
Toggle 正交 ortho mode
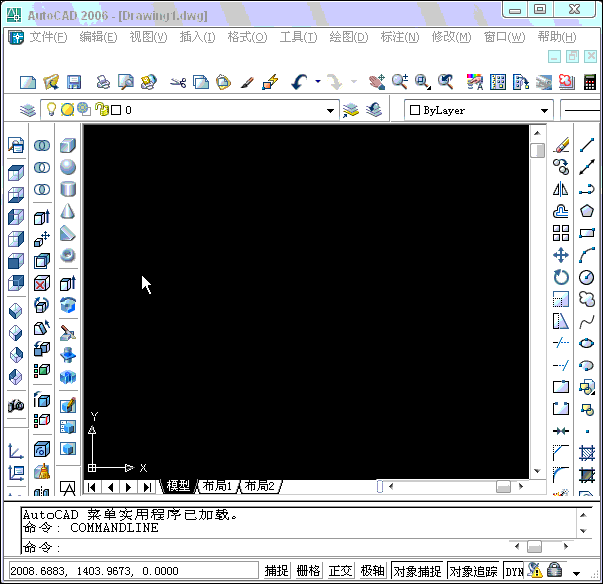pyautogui.click(x=340, y=571)
